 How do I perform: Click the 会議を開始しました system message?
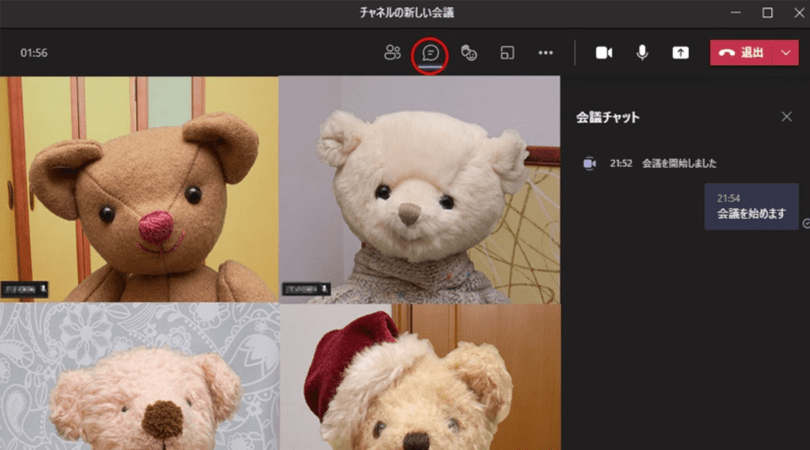coord(679,163)
